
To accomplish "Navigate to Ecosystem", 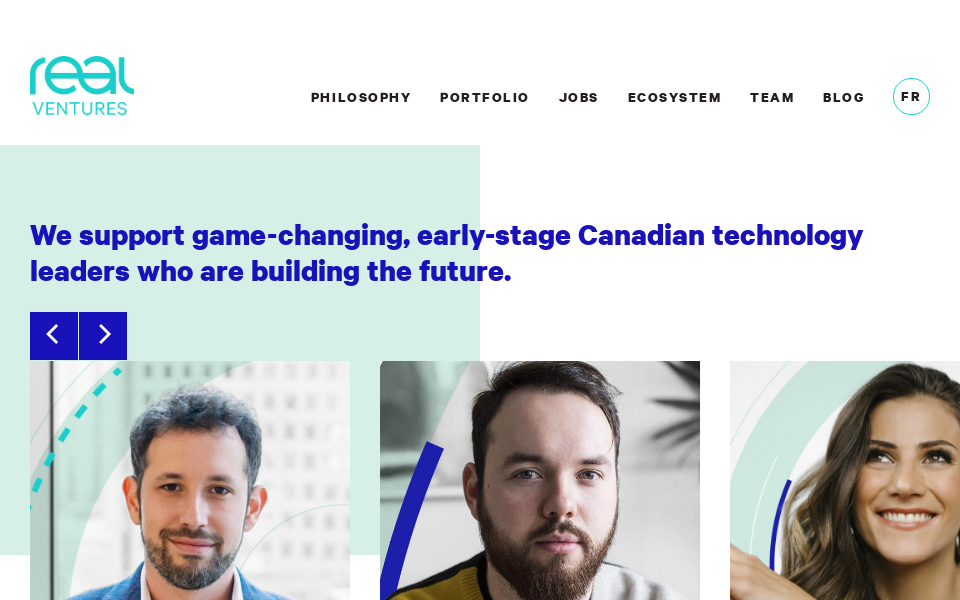I will click(674, 98).
